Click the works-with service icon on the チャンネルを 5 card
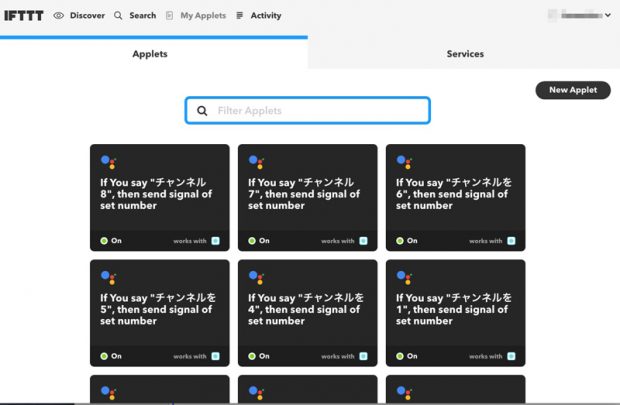This screenshot has width=620, height=405. (x=215, y=356)
